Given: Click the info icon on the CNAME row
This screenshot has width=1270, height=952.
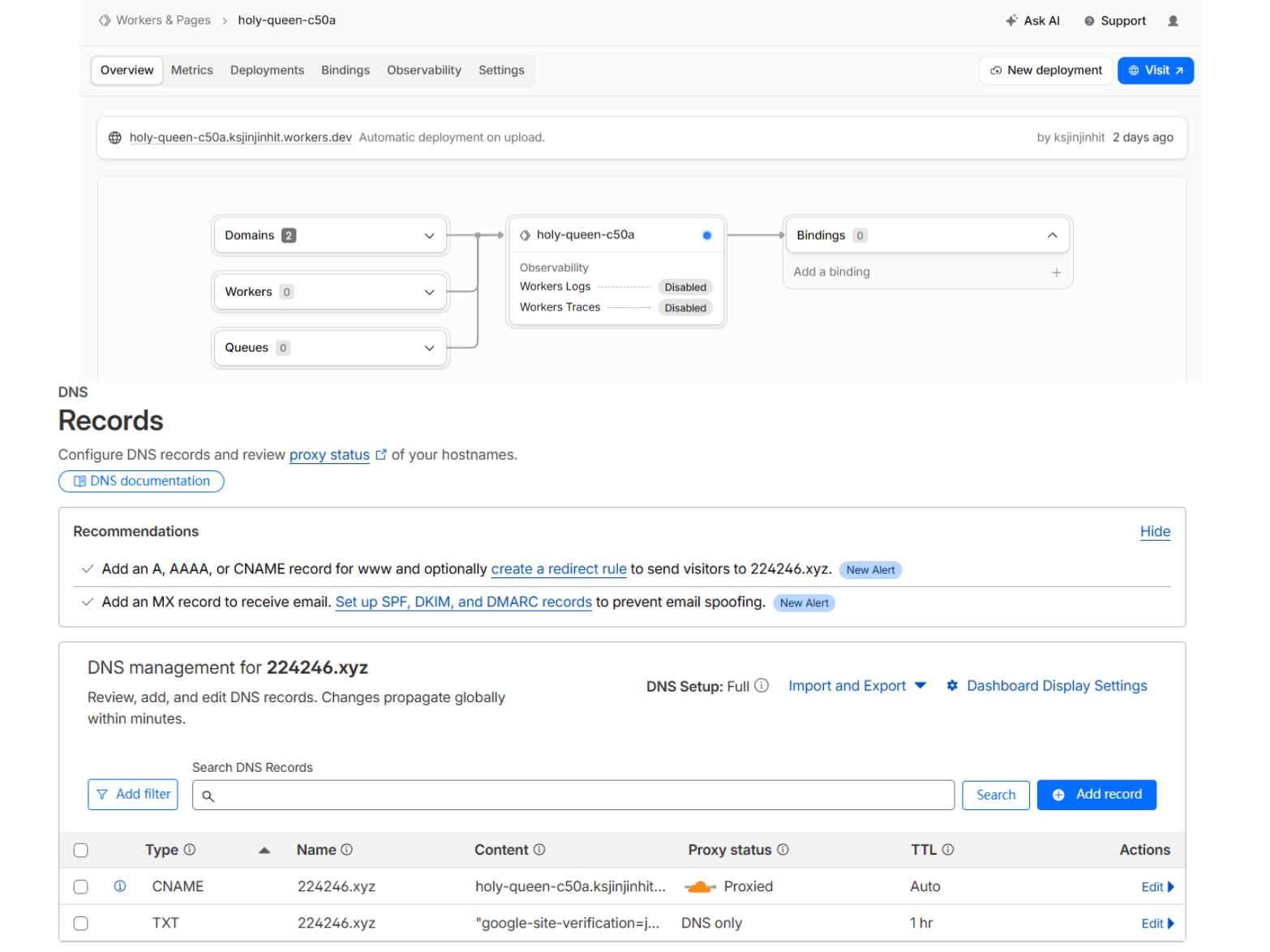Looking at the screenshot, I should click(120, 886).
